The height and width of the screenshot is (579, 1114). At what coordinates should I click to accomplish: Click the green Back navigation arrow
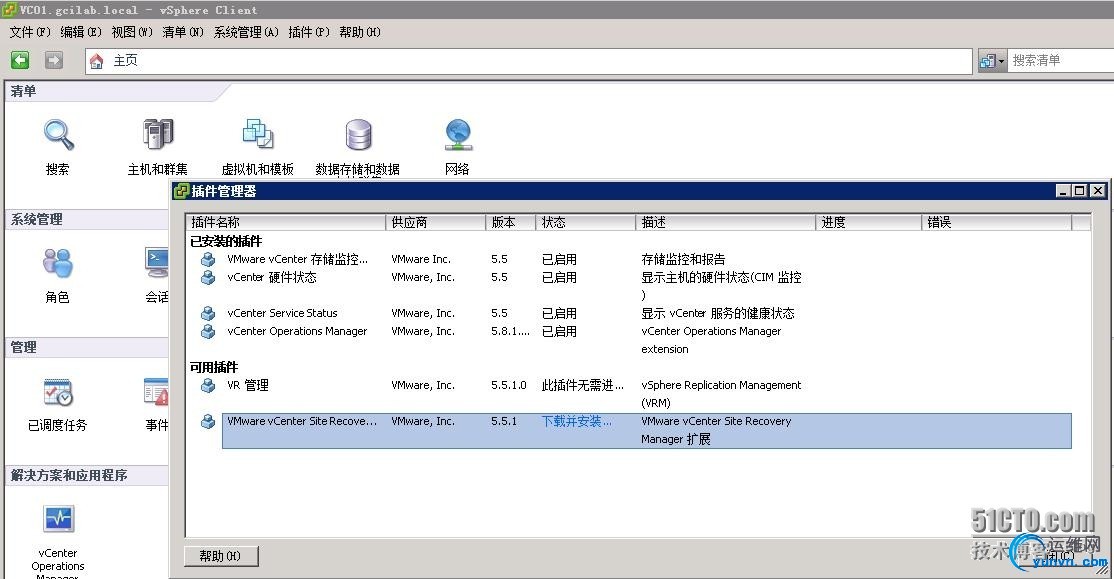[x=20, y=60]
